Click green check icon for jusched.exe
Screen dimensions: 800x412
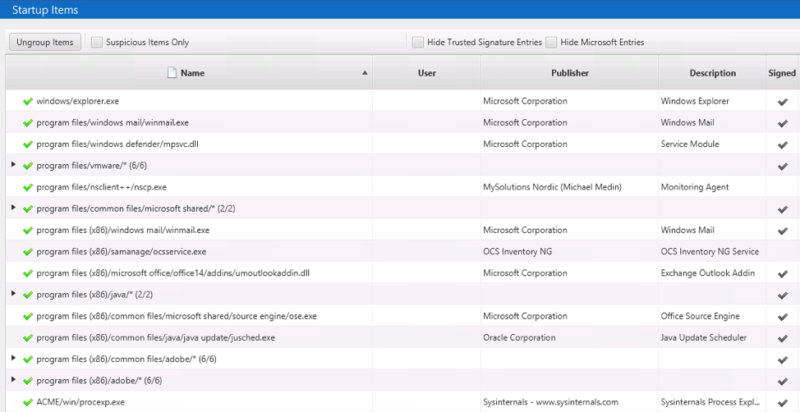pyautogui.click(x=27, y=338)
